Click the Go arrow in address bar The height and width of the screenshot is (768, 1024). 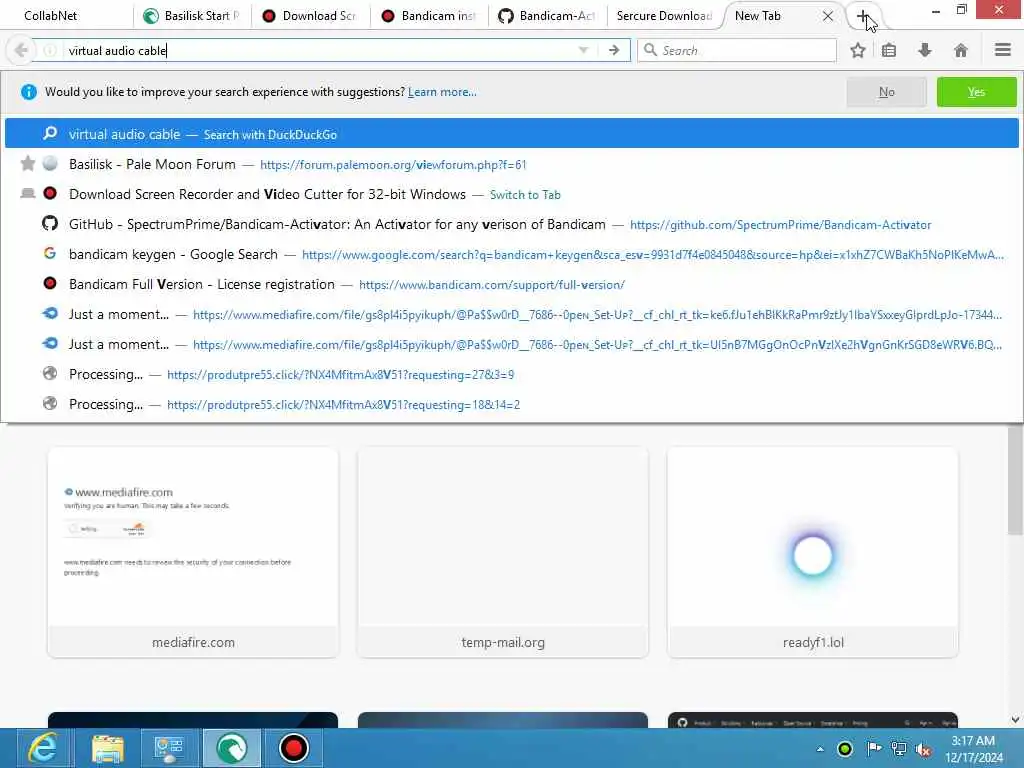coord(614,50)
